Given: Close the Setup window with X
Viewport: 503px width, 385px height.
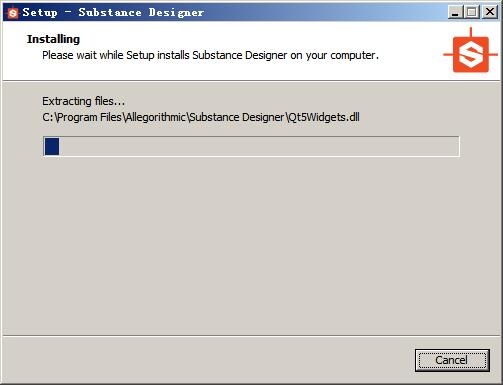Looking at the screenshot, I should pyautogui.click(x=490, y=12).
